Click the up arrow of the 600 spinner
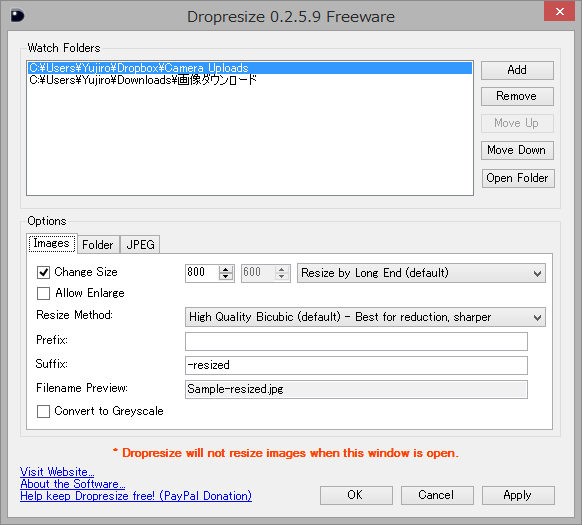 [282, 269]
